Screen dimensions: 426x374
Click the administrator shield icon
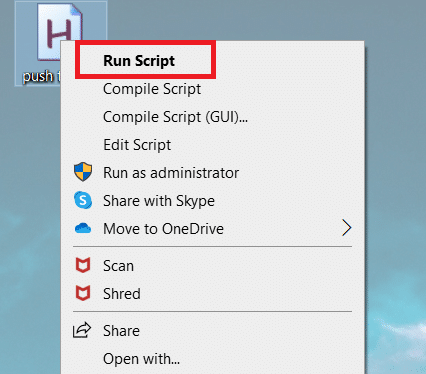83,172
